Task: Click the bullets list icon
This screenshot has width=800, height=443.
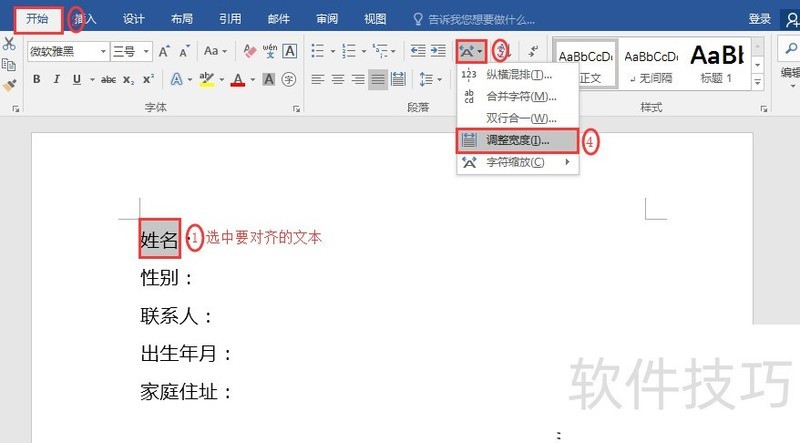Action: point(318,51)
